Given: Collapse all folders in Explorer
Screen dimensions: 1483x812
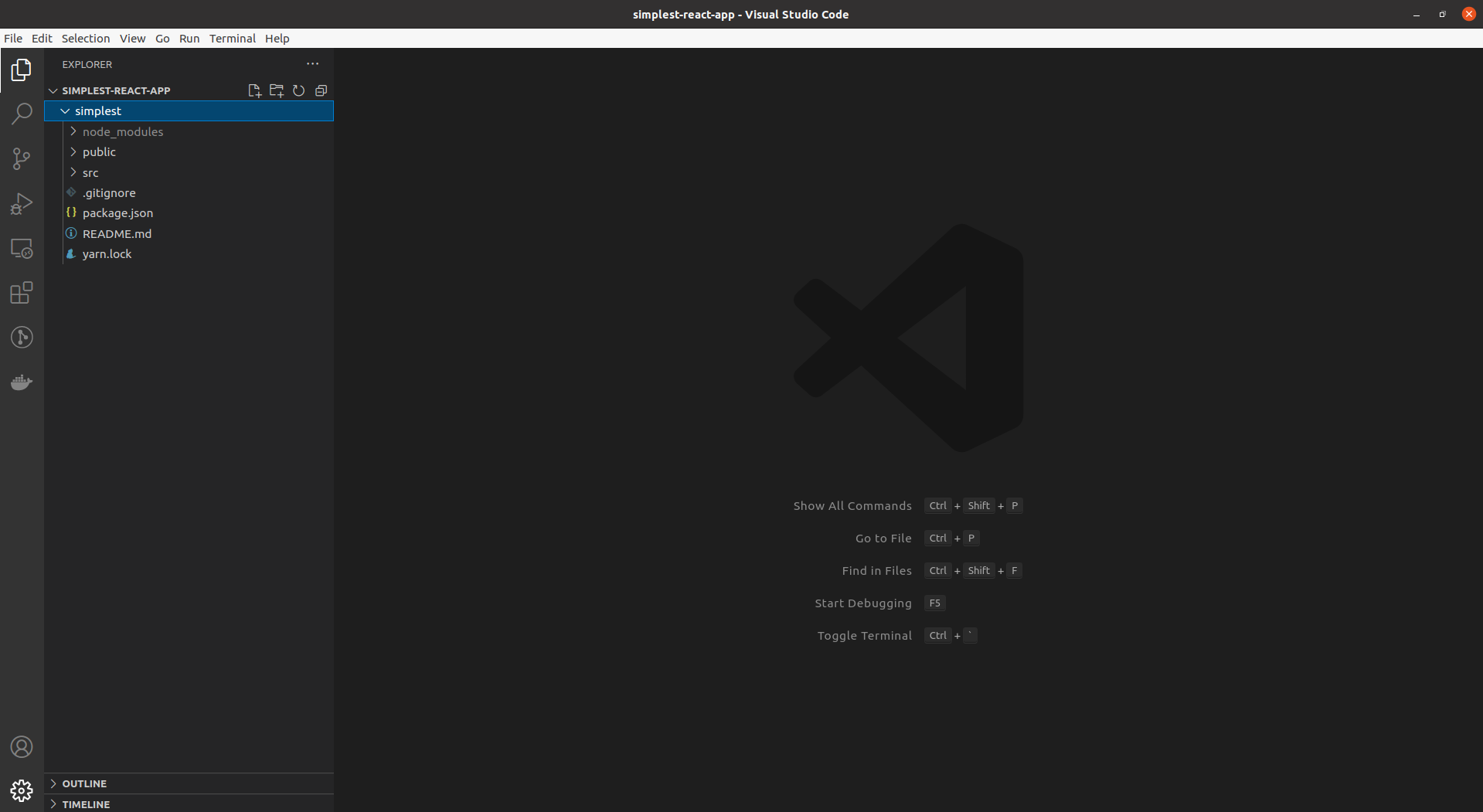Looking at the screenshot, I should (321, 91).
